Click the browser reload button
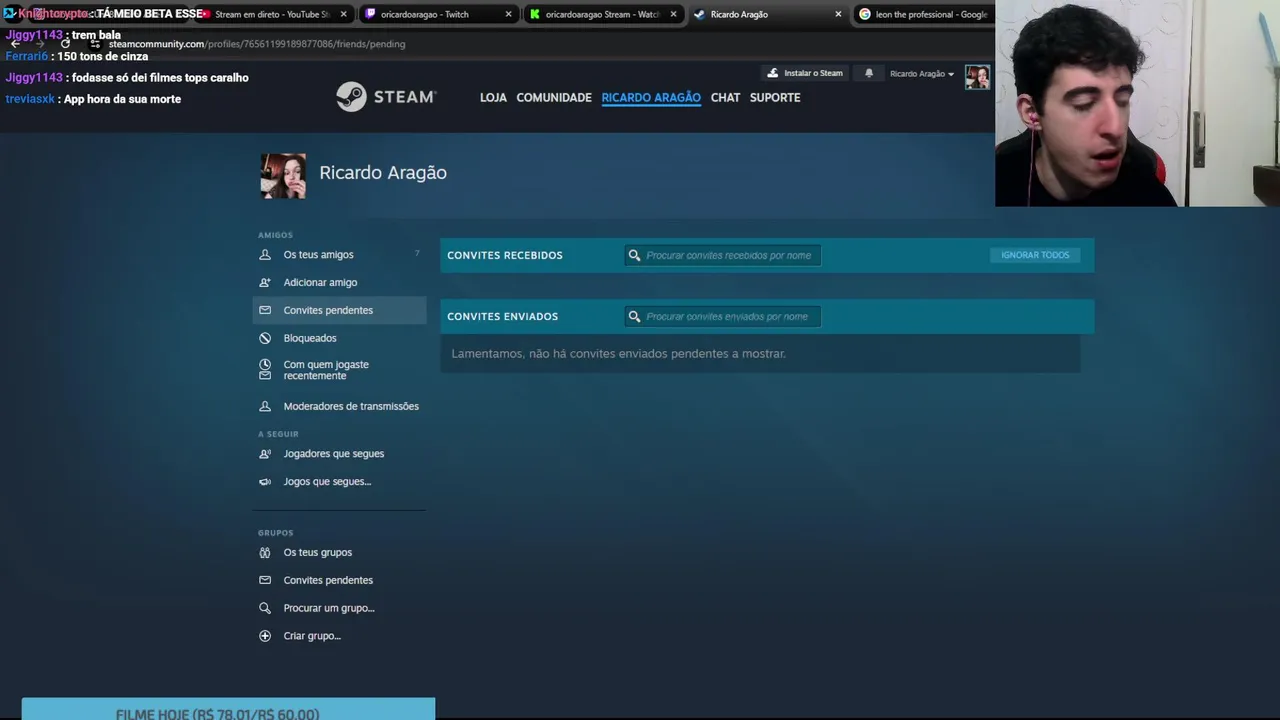 (66, 44)
